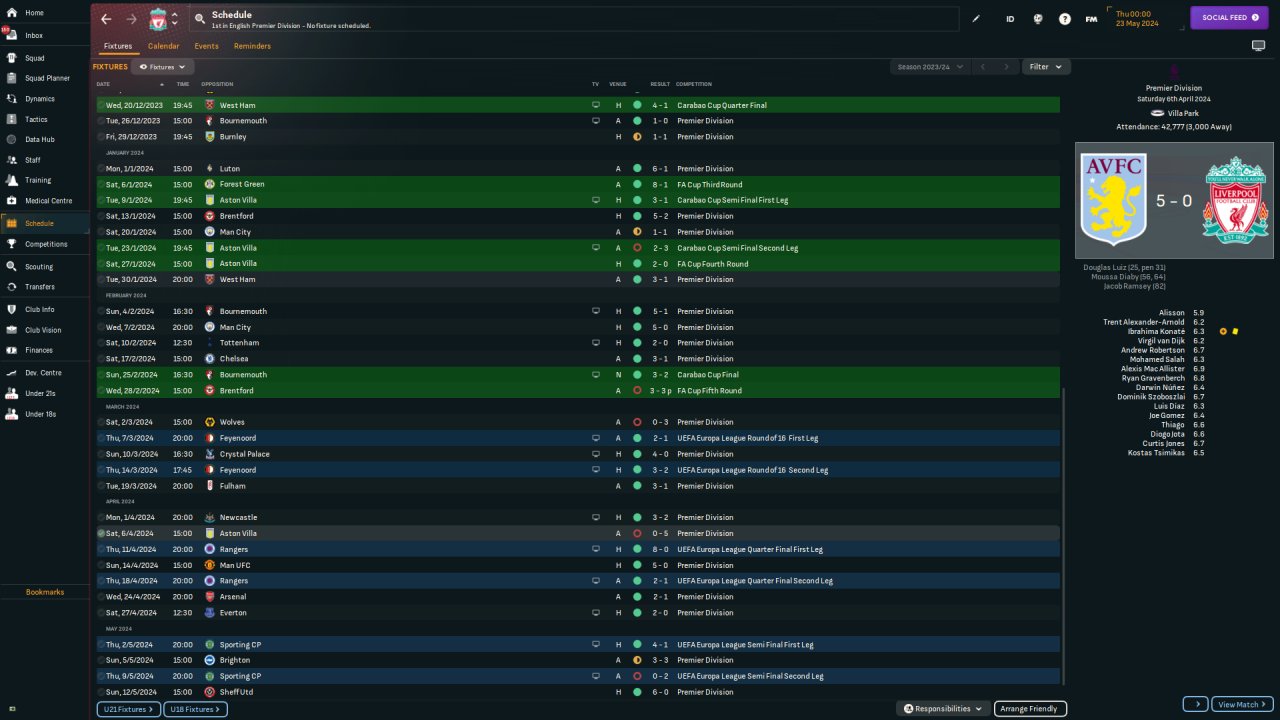
Task: Tick the Mon 1/1/2024 Luton fixture checkbox
Action: 101,169
